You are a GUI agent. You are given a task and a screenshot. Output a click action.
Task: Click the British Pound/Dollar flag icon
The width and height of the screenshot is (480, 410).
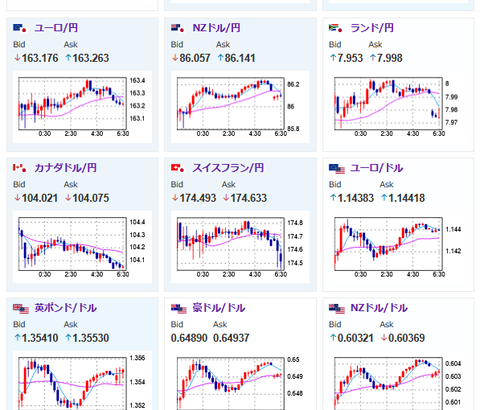21,308
